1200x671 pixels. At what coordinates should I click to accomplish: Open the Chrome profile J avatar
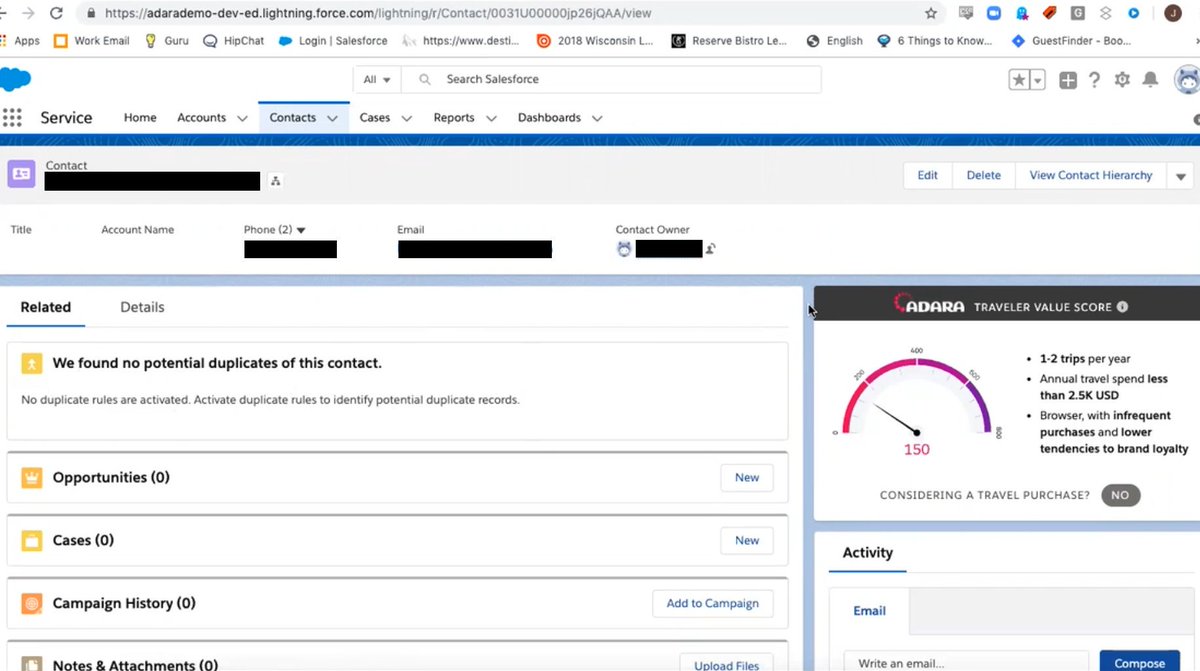coord(1172,13)
